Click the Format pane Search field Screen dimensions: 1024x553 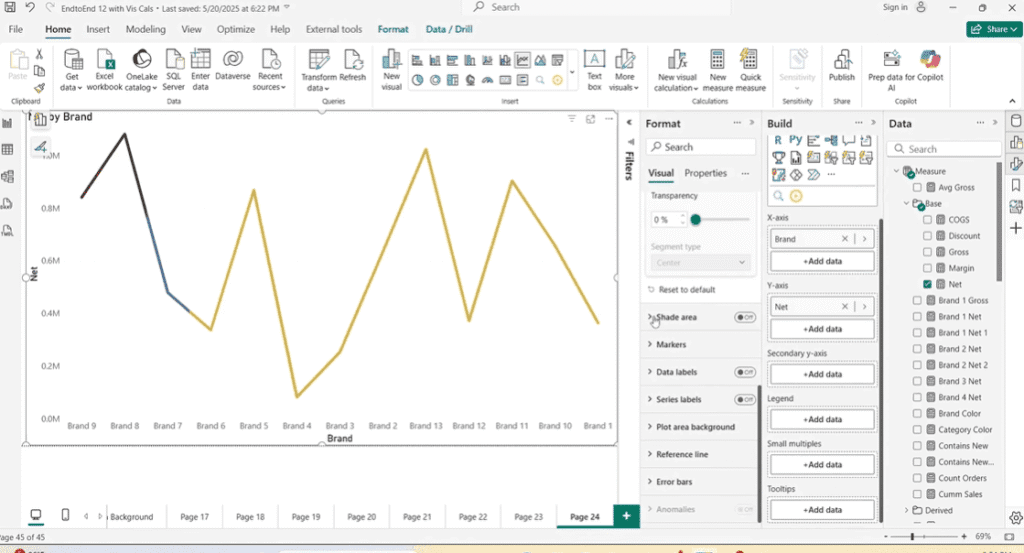[x=701, y=147]
